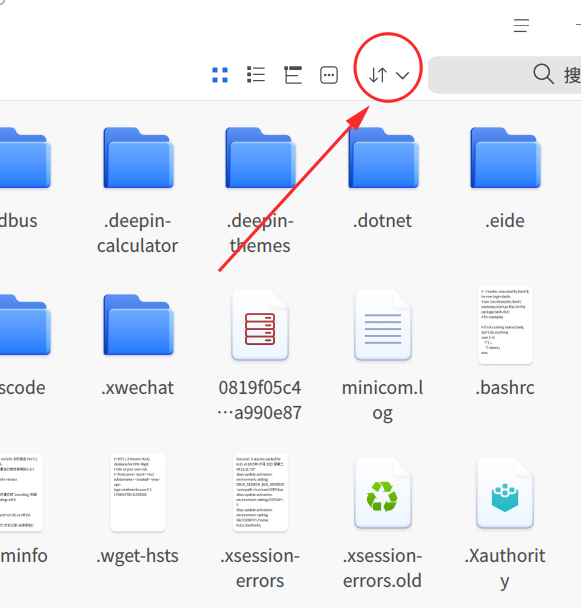Select the dbus folder icon
Image resolution: width=581 pixels, height=608 pixels.
[24, 158]
